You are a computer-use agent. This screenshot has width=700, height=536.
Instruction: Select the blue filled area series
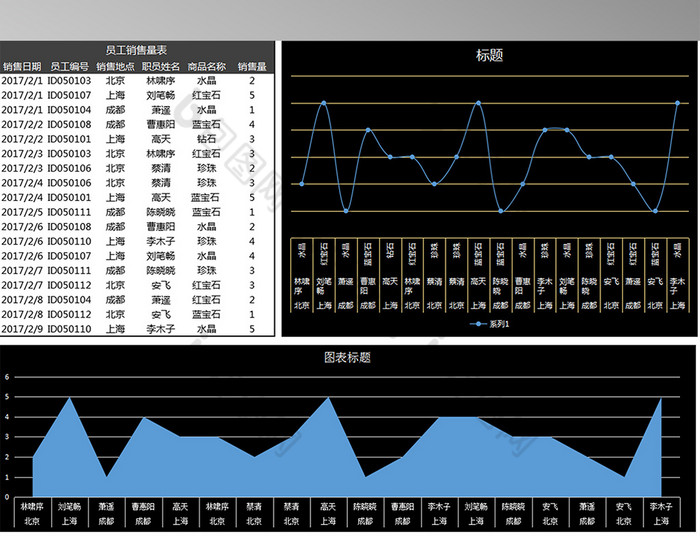(x=350, y=460)
